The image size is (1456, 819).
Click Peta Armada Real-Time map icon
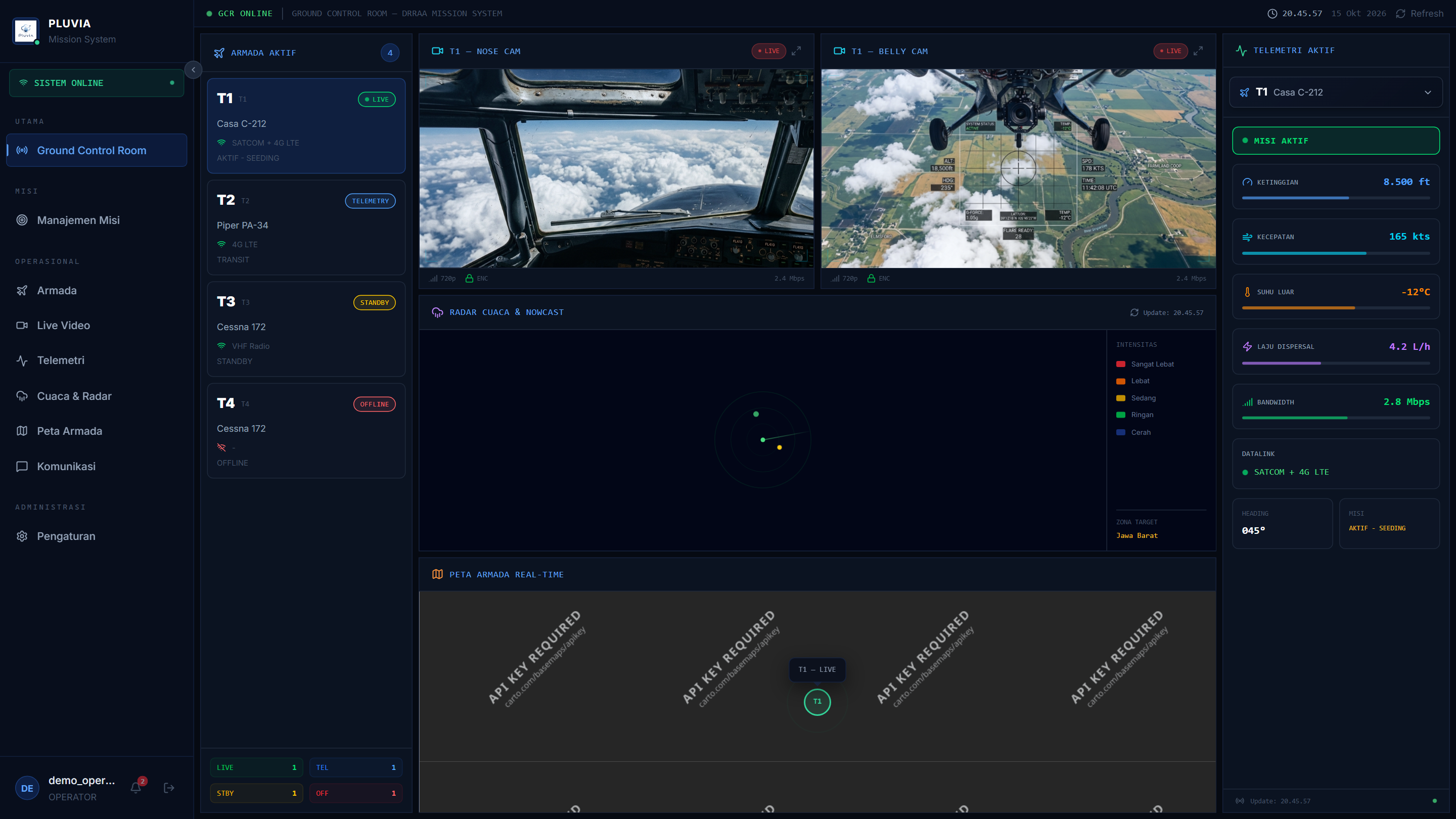click(x=437, y=574)
